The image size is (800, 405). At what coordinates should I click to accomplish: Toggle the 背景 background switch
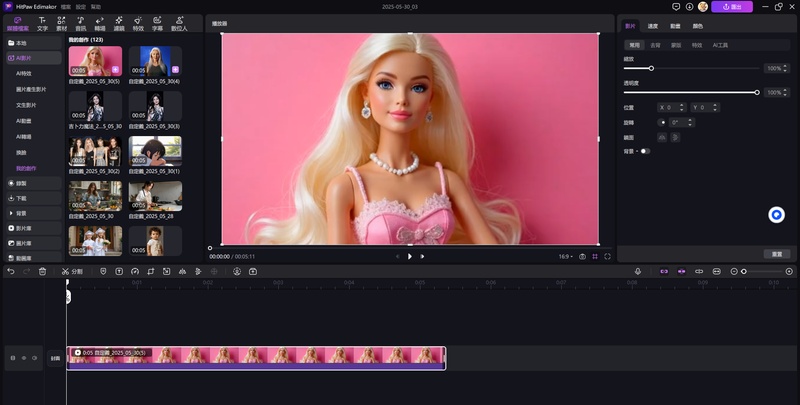[x=644, y=151]
